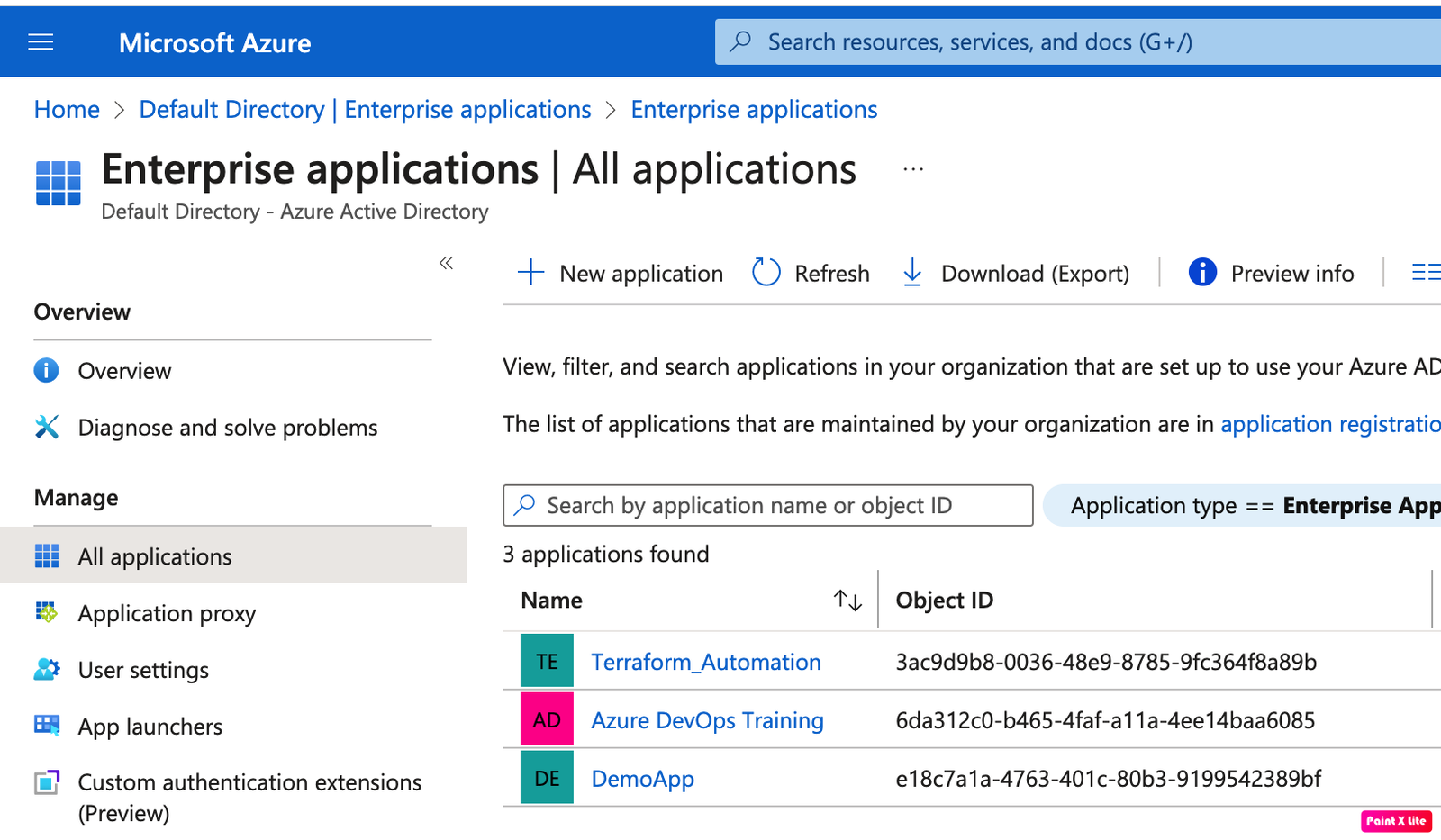1441x840 pixels.
Task: Click the Application proxy icon
Action: (x=46, y=612)
